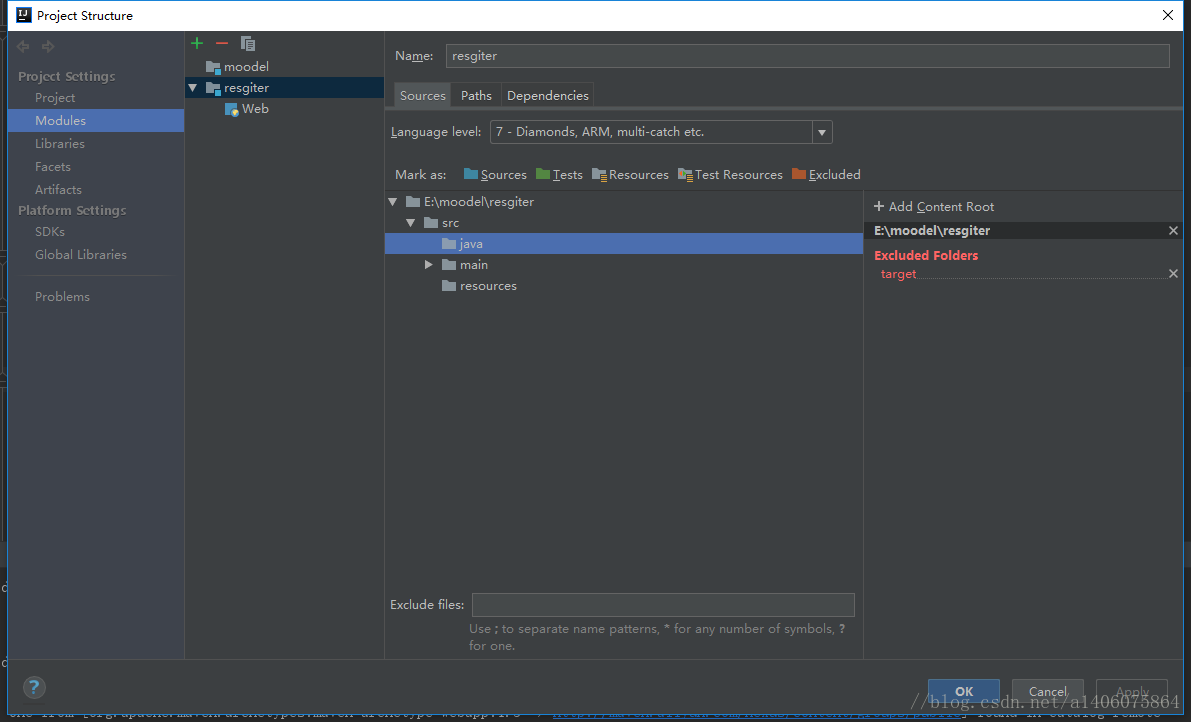
Task: Open the Problems page
Action: tap(62, 297)
